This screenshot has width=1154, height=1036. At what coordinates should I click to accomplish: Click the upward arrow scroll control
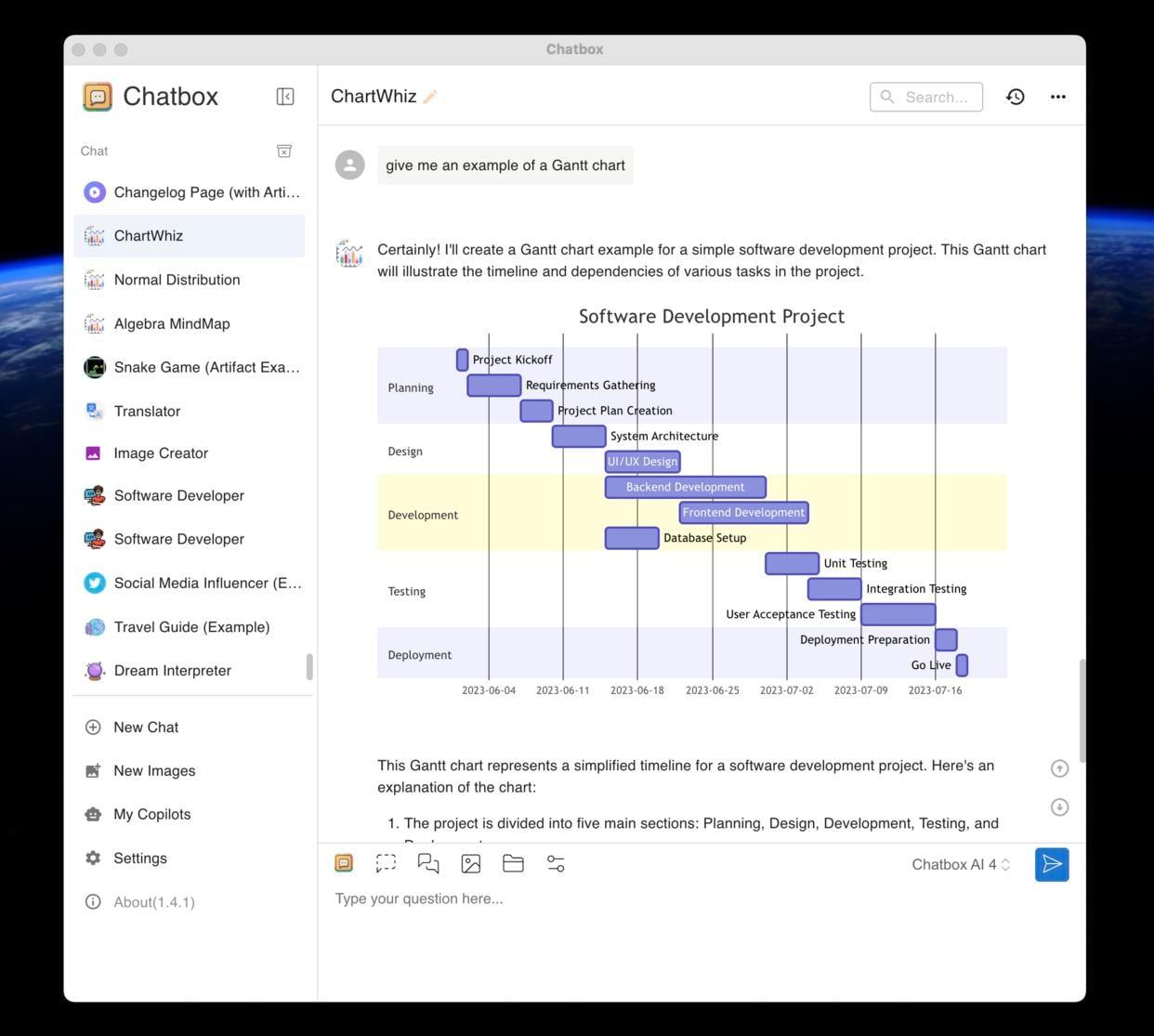[1058, 767]
